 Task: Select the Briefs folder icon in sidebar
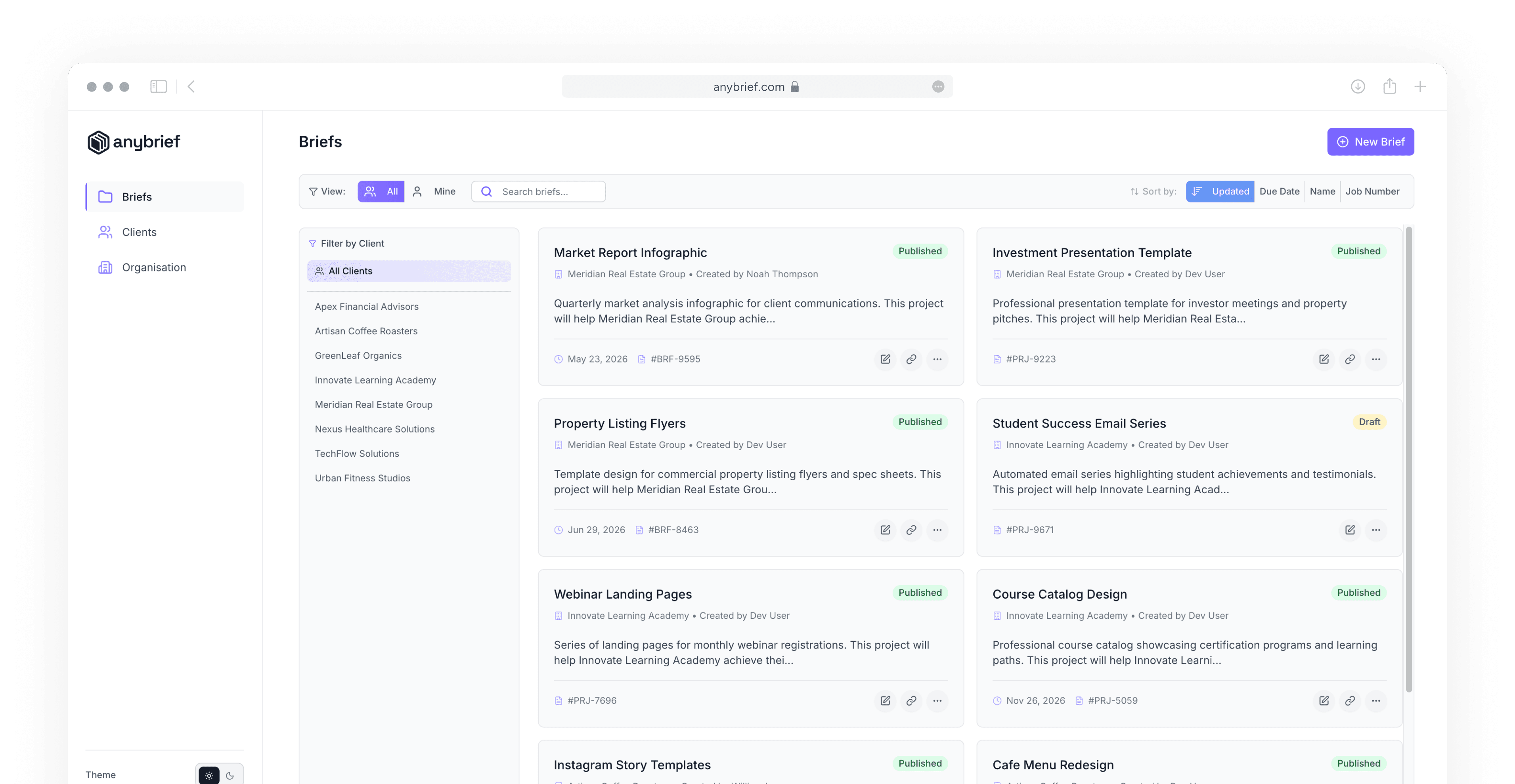coord(106,197)
